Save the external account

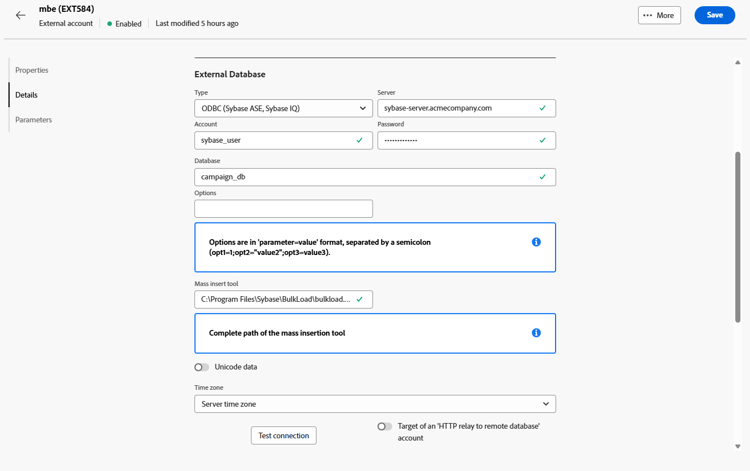[714, 15]
